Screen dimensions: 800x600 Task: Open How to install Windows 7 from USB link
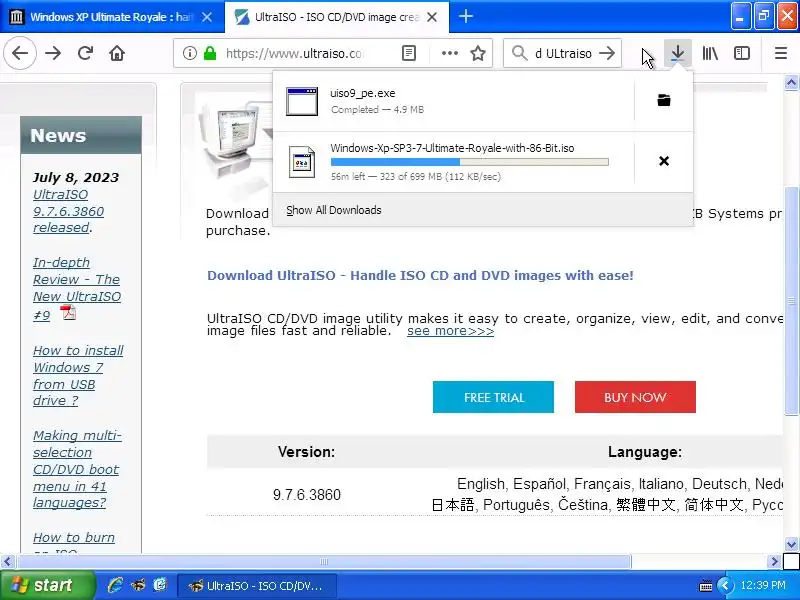coord(78,376)
